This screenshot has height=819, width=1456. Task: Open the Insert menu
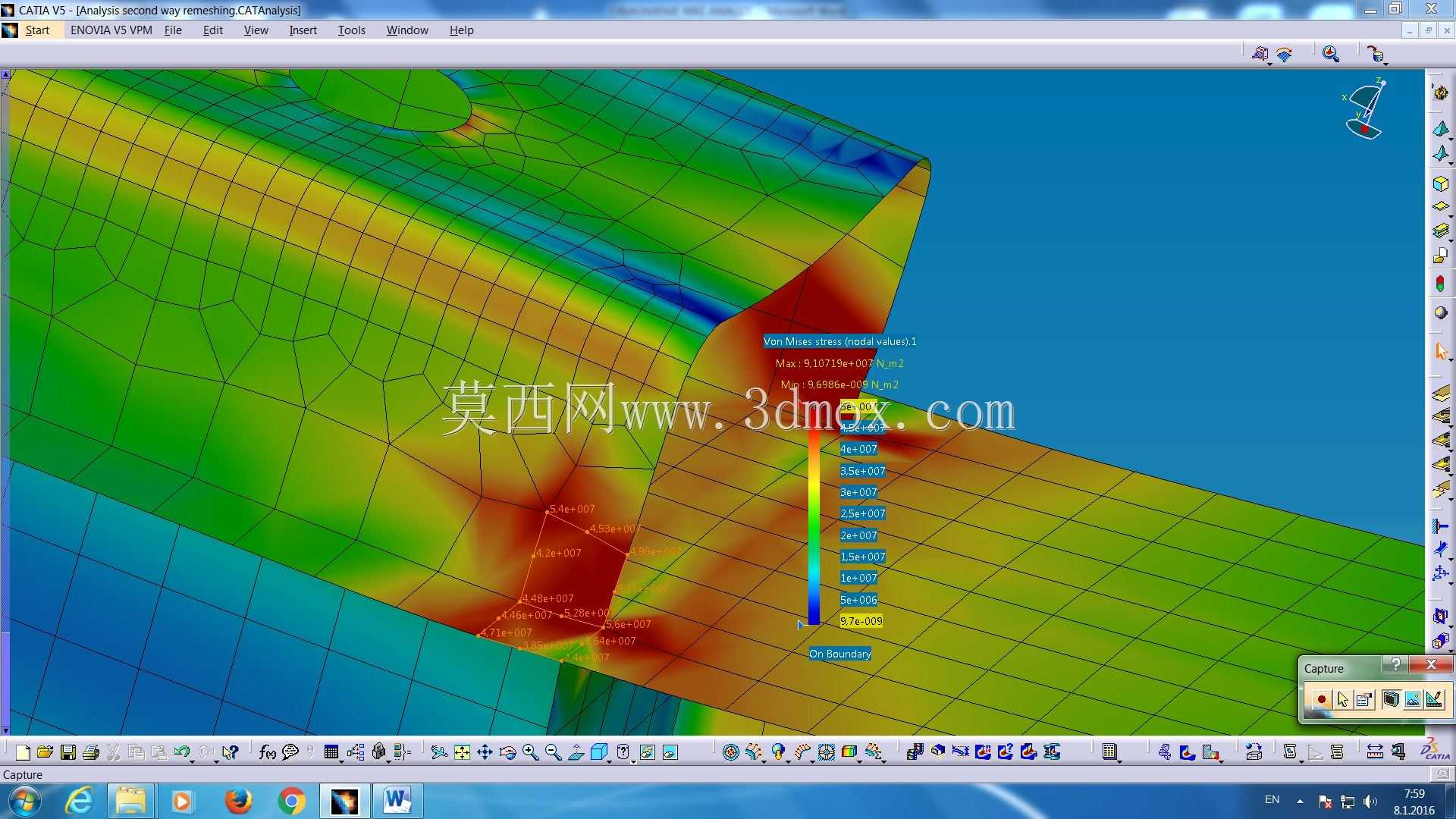(x=303, y=30)
